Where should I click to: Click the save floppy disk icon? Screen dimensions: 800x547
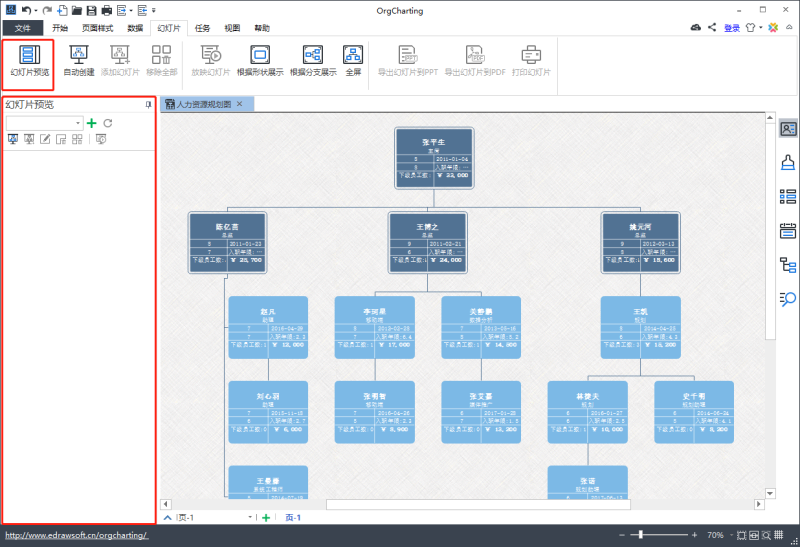(x=91, y=10)
